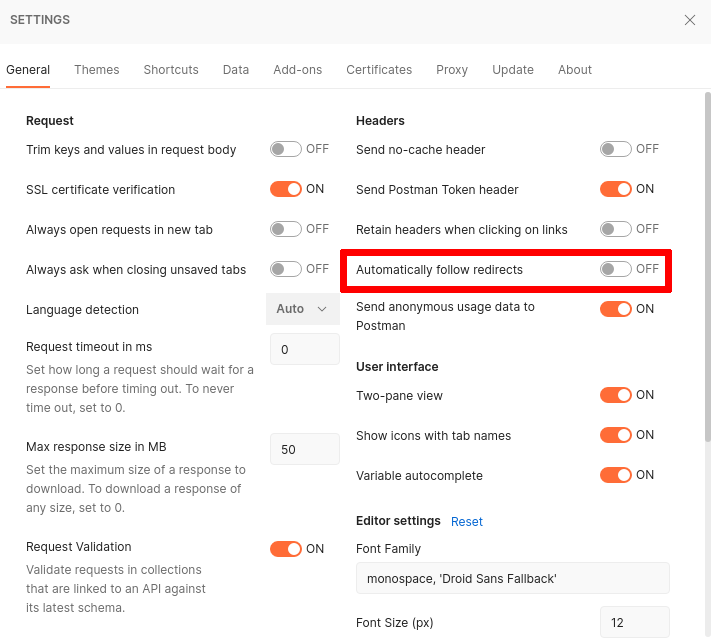The height and width of the screenshot is (638, 711).
Task: Enable Send no-cache header switch
Action: click(x=616, y=149)
